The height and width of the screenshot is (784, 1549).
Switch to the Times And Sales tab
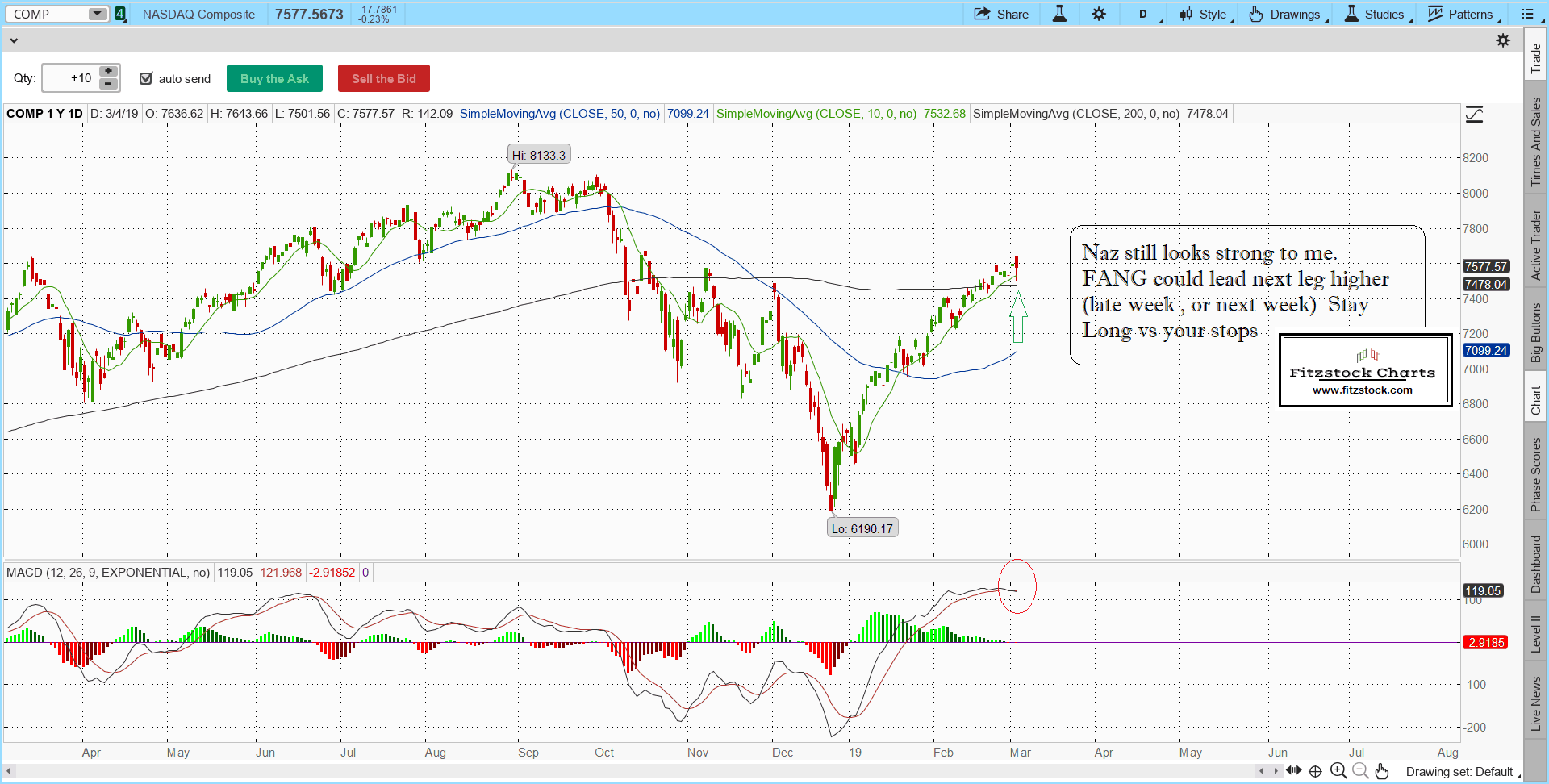(1535, 142)
